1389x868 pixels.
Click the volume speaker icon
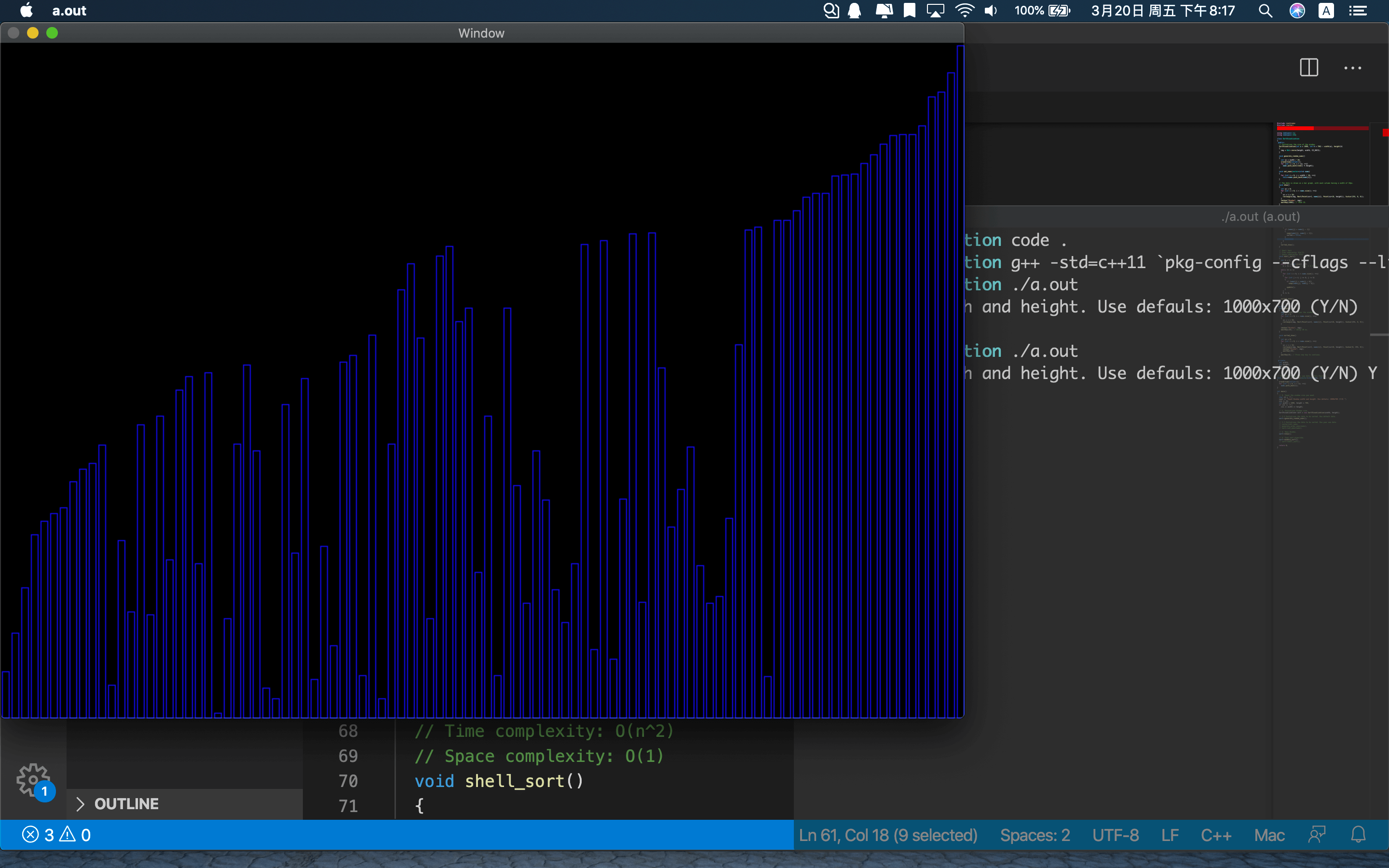tap(991, 10)
